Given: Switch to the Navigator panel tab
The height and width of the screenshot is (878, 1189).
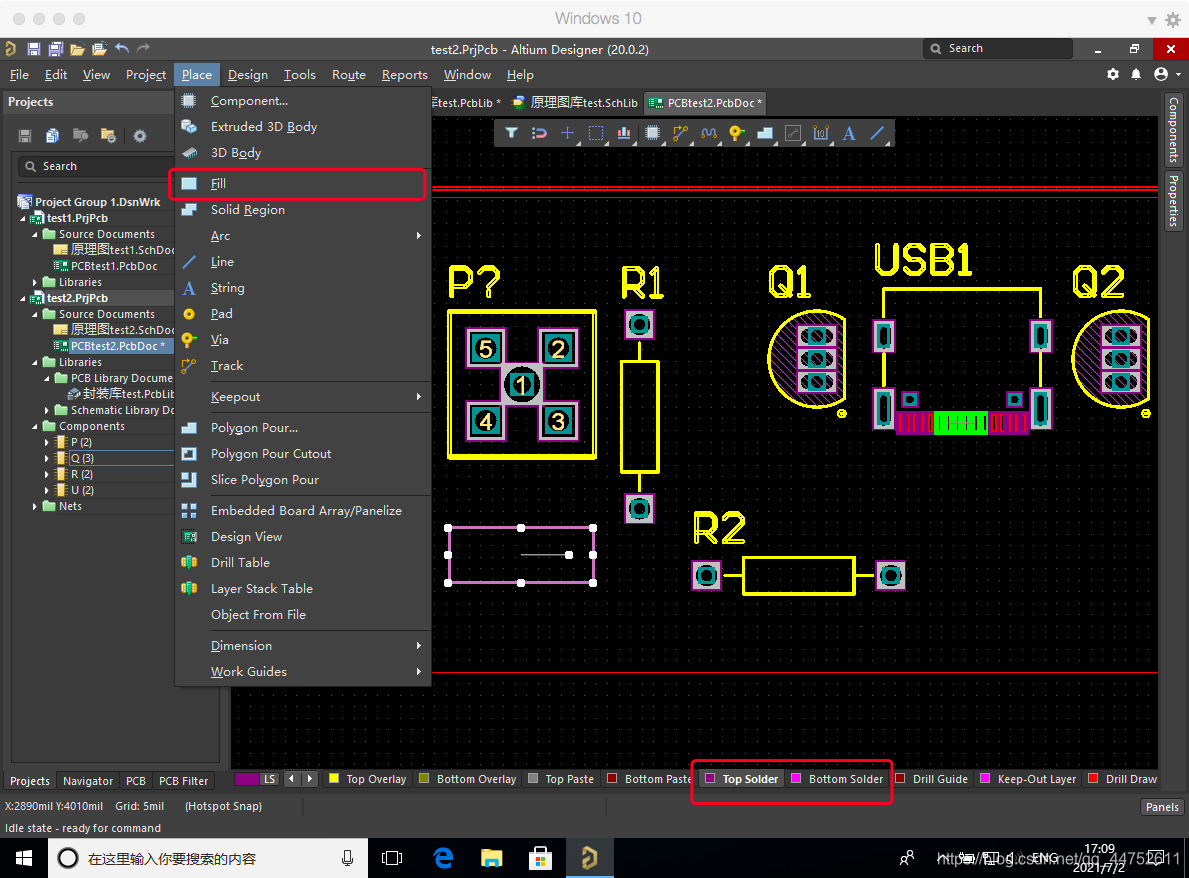Looking at the screenshot, I should click(x=88, y=781).
